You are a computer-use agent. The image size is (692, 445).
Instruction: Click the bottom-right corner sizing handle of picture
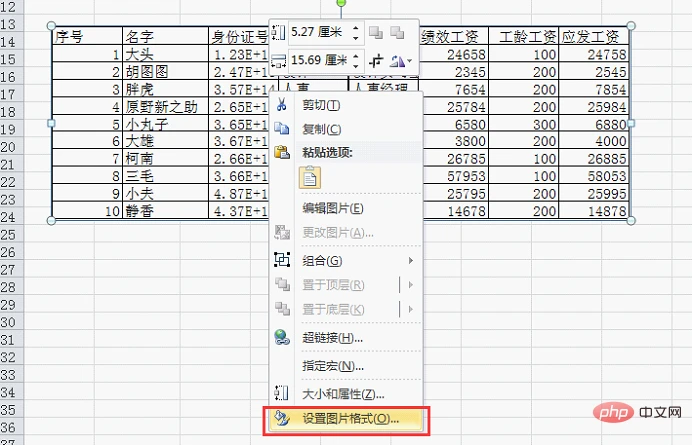click(631, 220)
